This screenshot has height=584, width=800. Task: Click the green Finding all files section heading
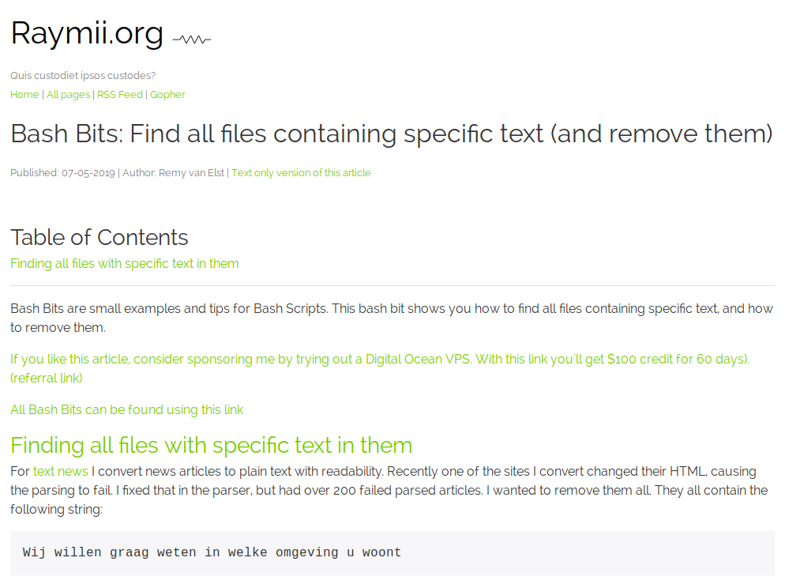click(211, 445)
